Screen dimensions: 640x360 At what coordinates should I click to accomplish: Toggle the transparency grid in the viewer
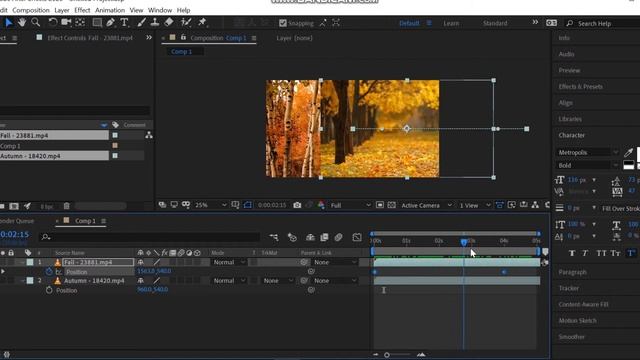click(x=391, y=205)
